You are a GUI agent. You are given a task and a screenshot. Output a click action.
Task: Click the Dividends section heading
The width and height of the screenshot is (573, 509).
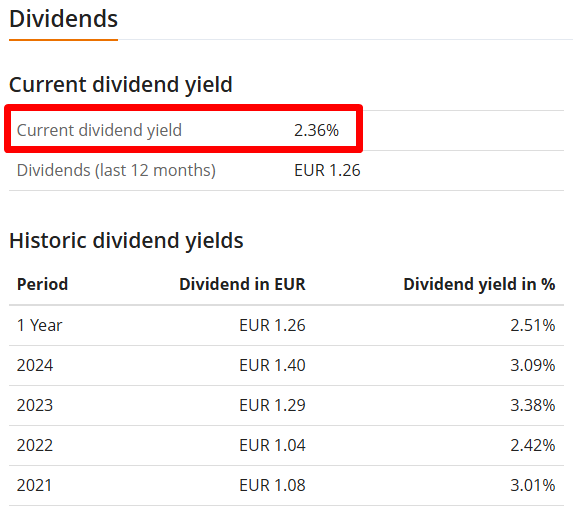(x=63, y=19)
